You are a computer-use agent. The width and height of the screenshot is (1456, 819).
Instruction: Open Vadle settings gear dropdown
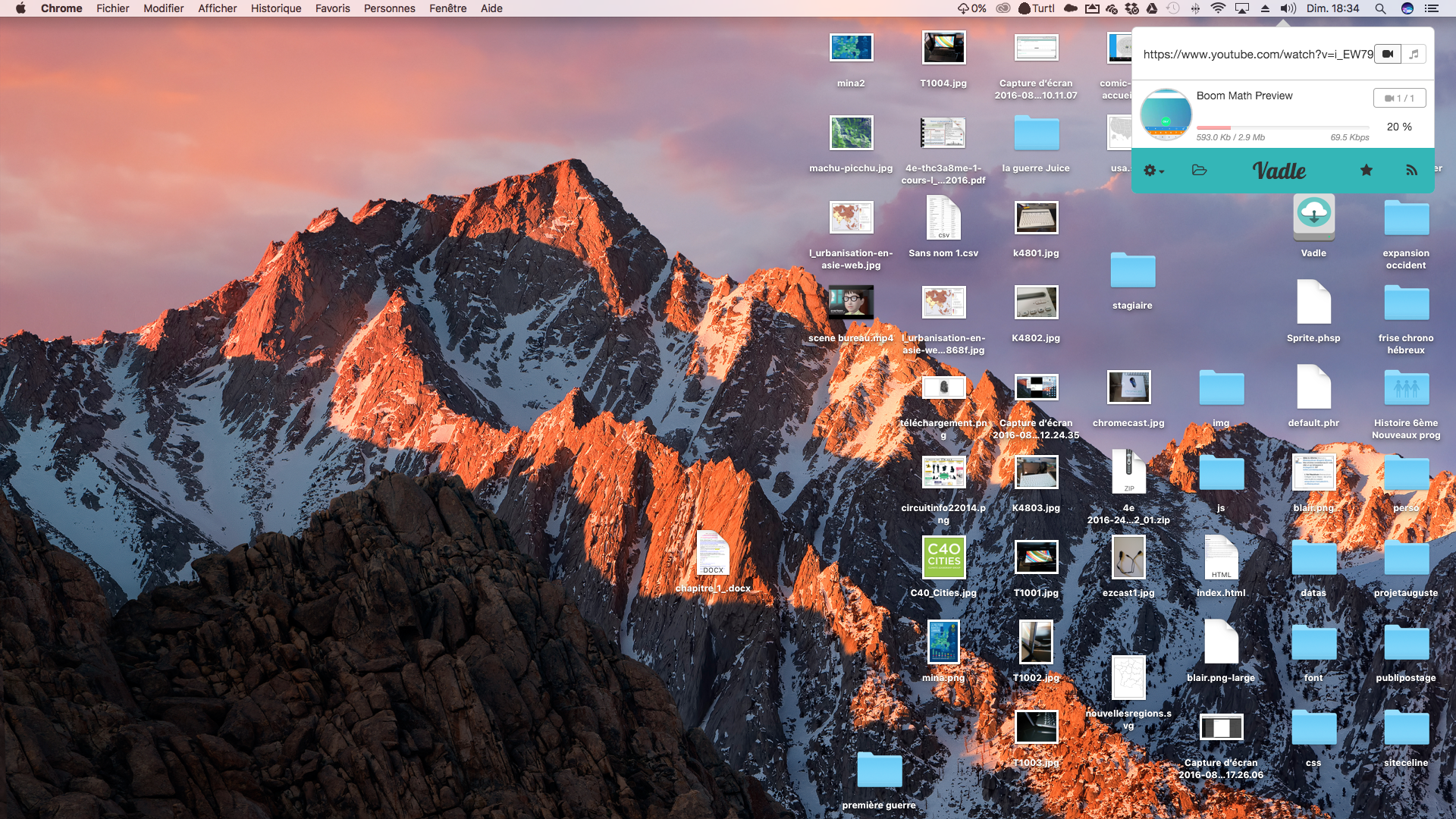point(1153,171)
